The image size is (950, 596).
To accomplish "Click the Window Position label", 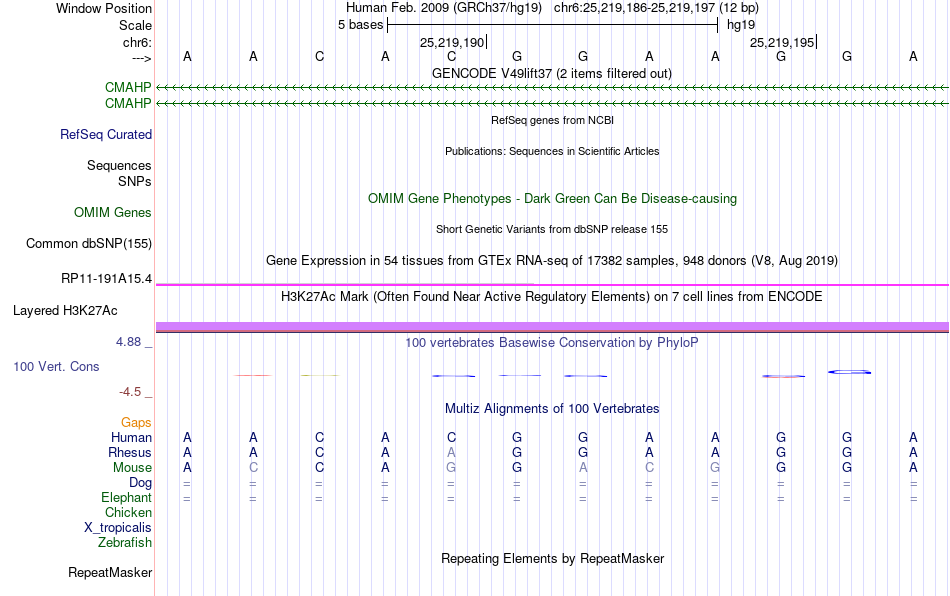I will point(104,8).
